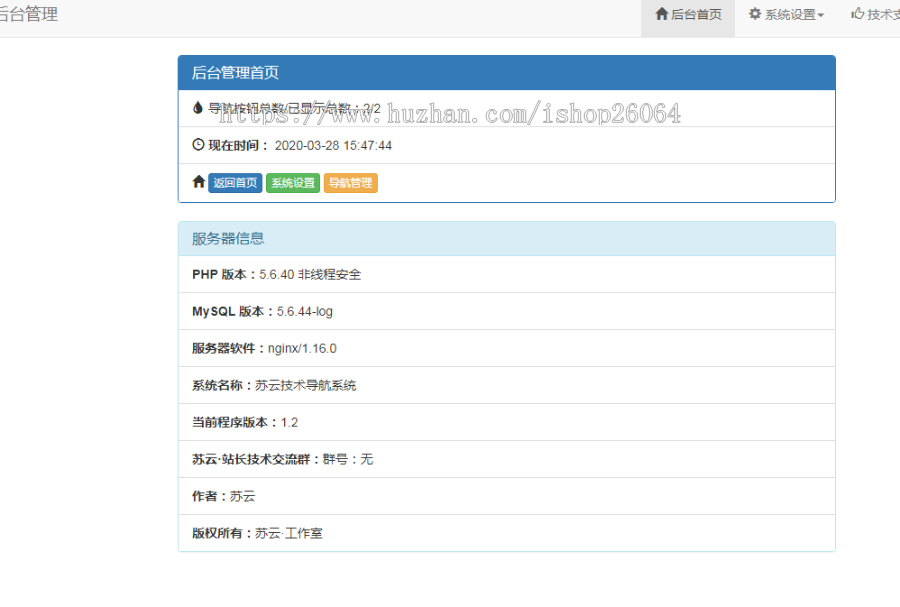Click the clock icon beside 现在时间
The image size is (900, 607).
coord(198,145)
